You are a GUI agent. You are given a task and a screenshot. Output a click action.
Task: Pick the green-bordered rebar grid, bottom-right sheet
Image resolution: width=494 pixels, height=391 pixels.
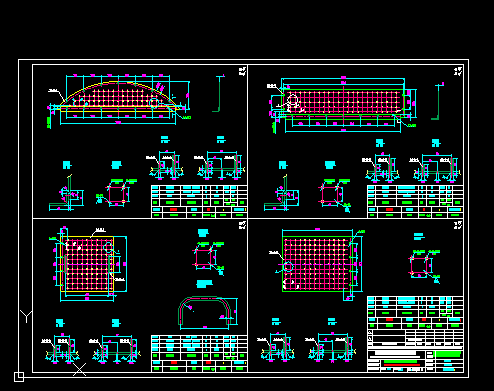click(x=317, y=264)
